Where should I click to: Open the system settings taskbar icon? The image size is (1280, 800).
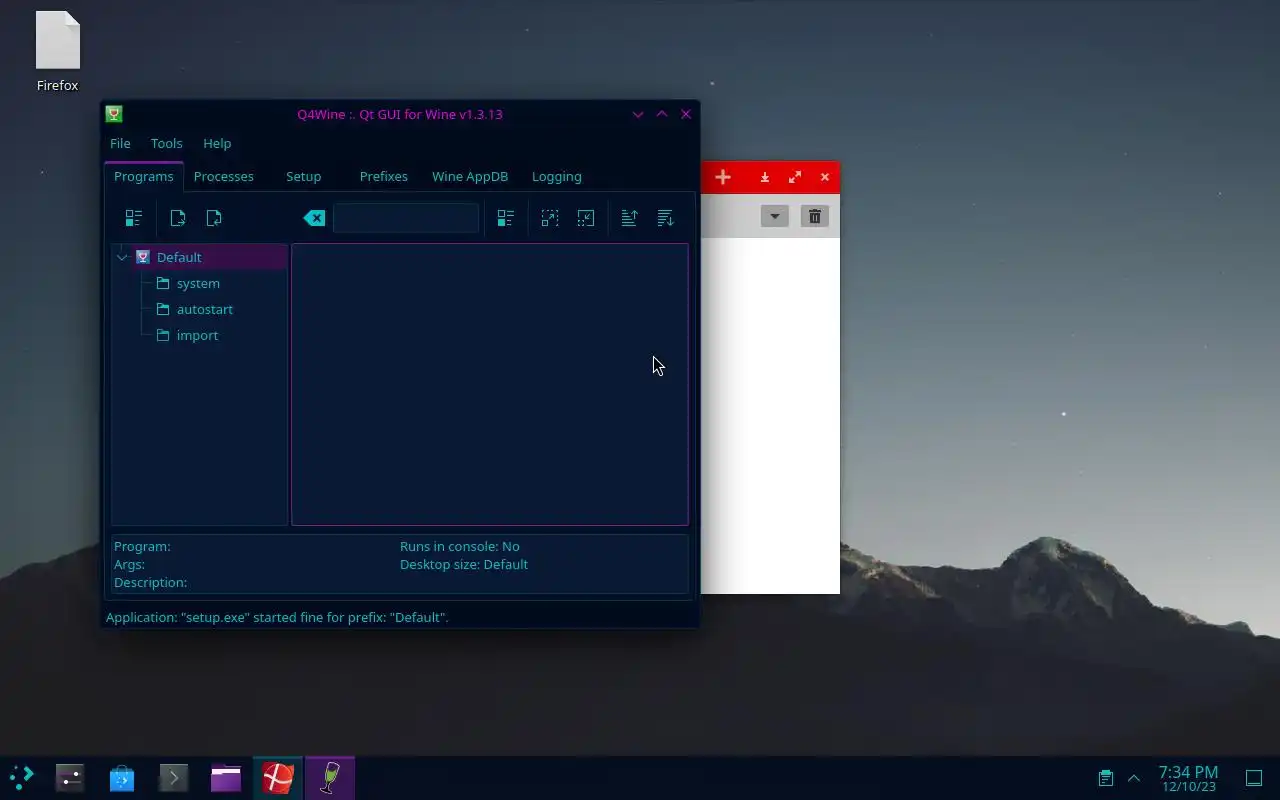pos(70,777)
